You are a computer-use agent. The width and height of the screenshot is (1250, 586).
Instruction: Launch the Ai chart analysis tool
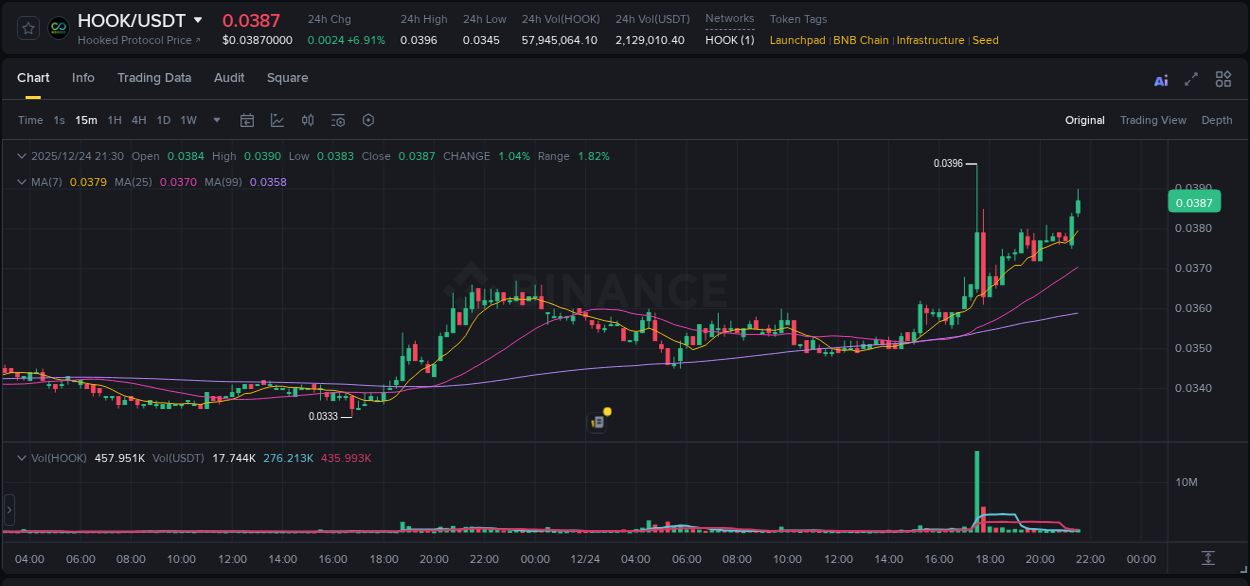[1160, 79]
